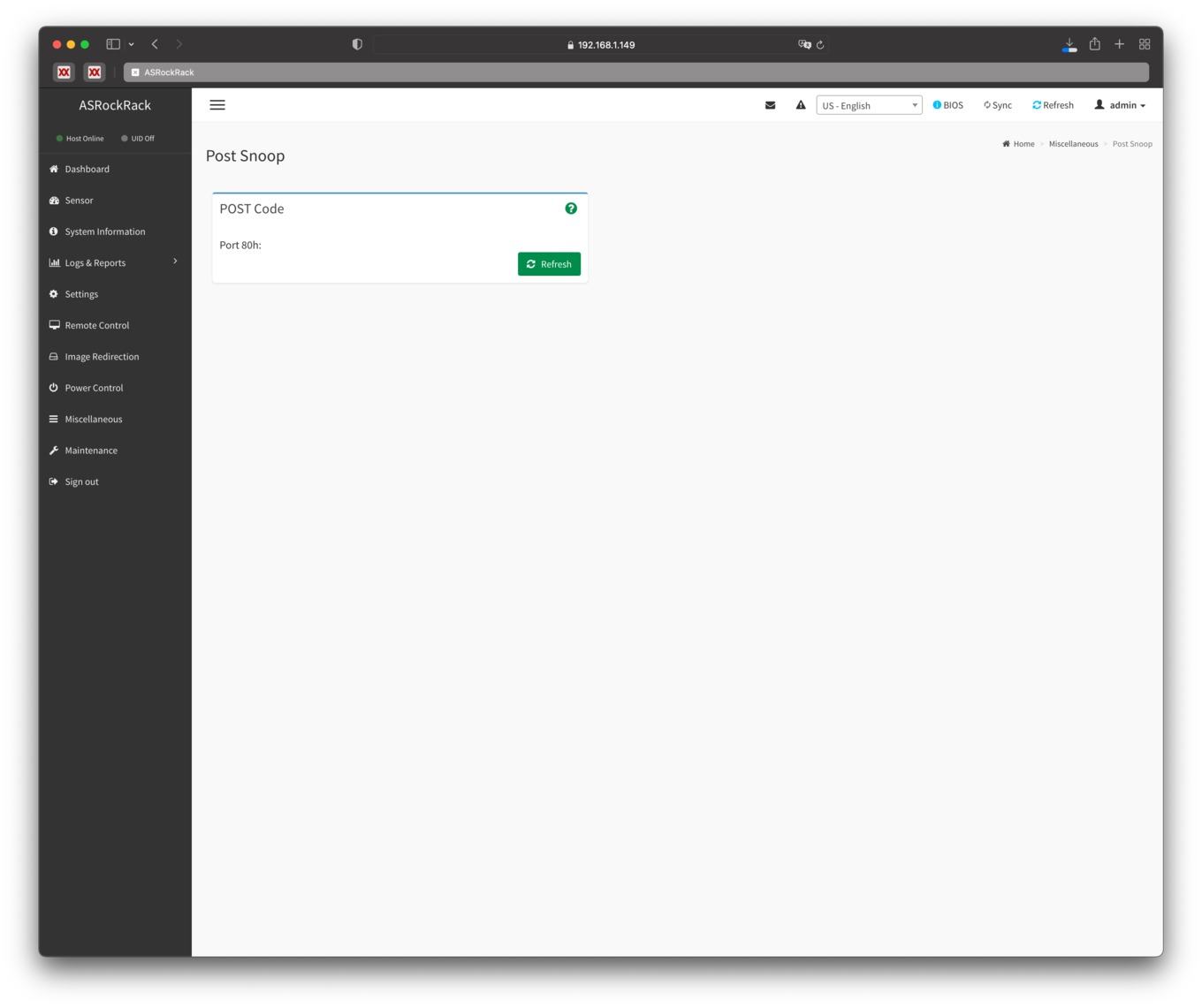Click the Image Redirection drive icon
Viewport: 1202px width, 1008px height.
click(x=53, y=357)
